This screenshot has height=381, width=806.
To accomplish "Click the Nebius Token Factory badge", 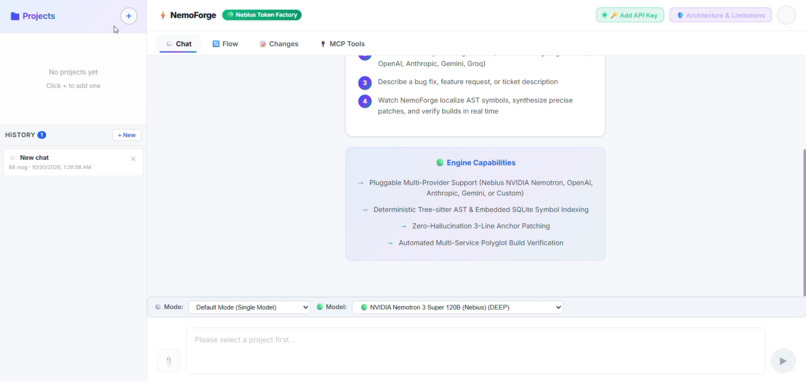I will pyautogui.click(x=262, y=15).
